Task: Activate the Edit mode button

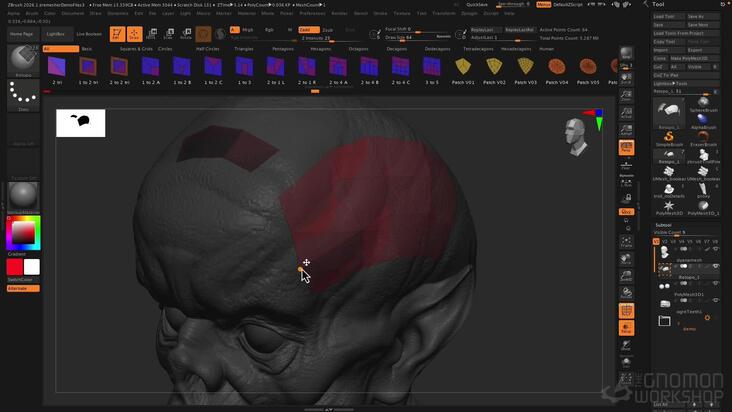Action: click(x=117, y=34)
